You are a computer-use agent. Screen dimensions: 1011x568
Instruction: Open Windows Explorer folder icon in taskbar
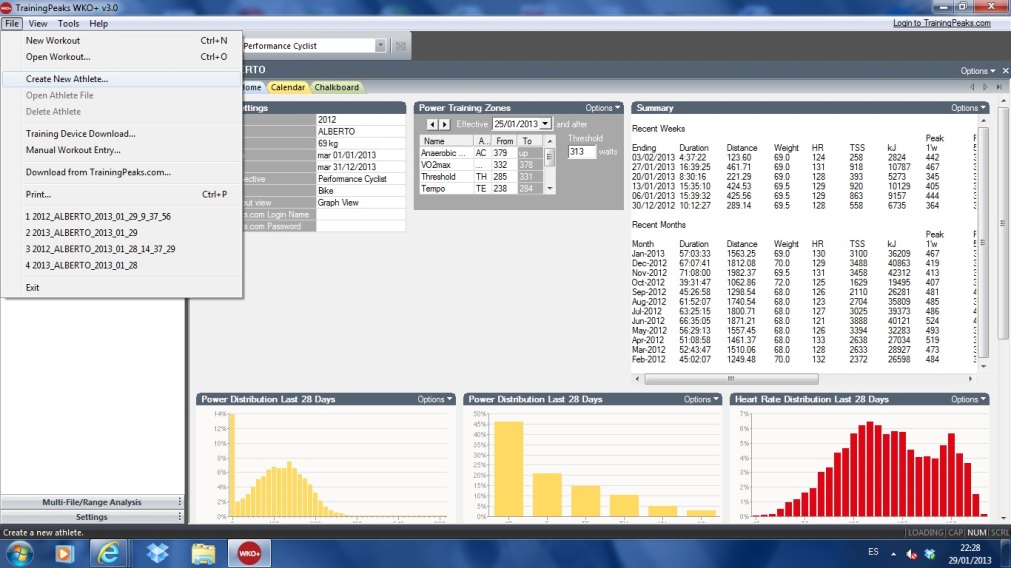pos(203,552)
